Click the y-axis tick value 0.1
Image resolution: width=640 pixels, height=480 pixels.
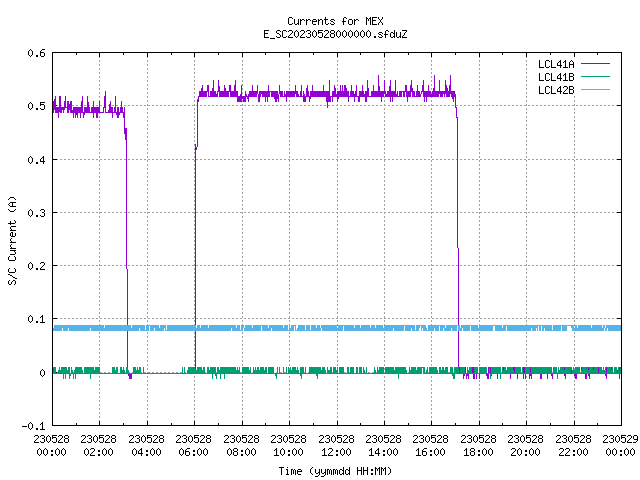tap(36, 319)
